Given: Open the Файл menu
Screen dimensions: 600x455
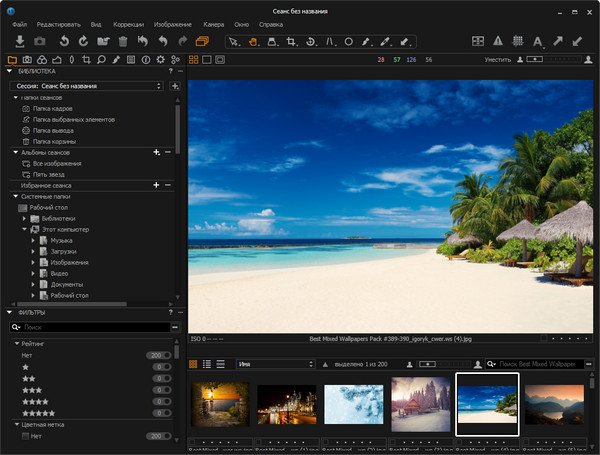Looking at the screenshot, I should (x=17, y=22).
